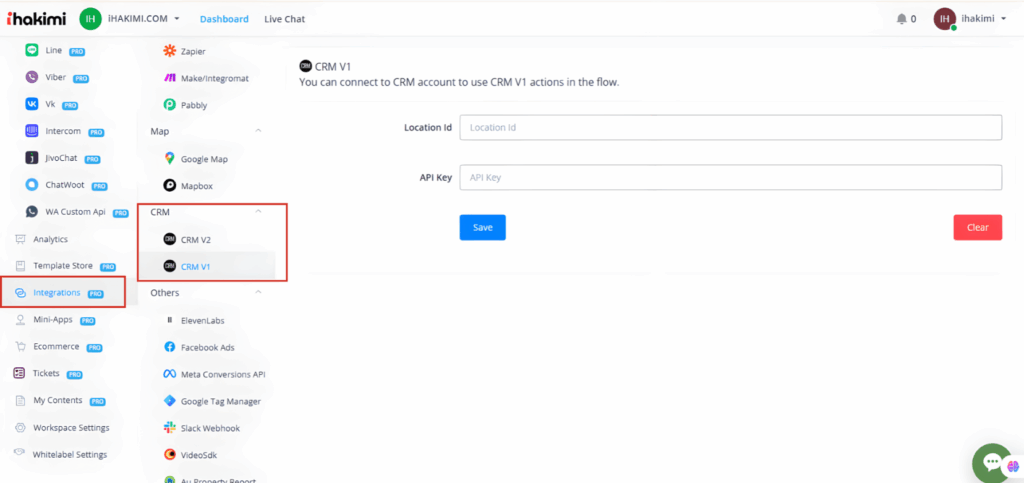This screenshot has height=483, width=1024.
Task: Open the Google Tag Manager integration
Action: [220, 401]
